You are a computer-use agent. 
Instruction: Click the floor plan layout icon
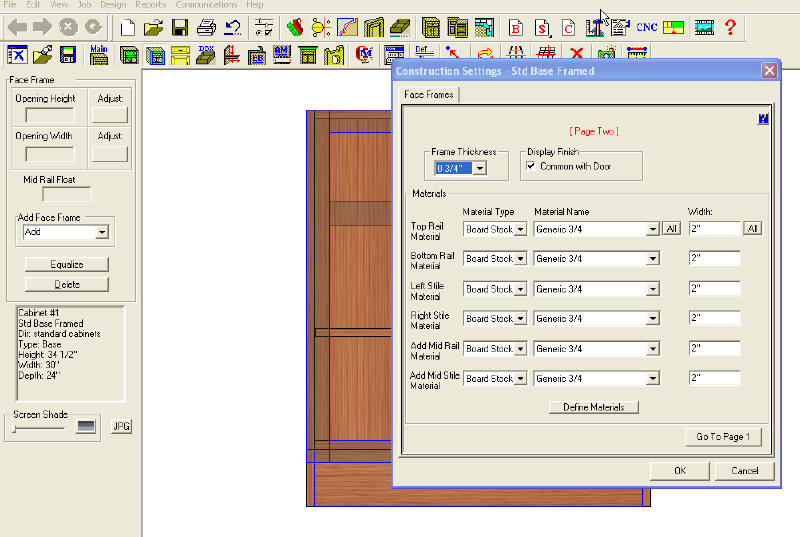484,28
